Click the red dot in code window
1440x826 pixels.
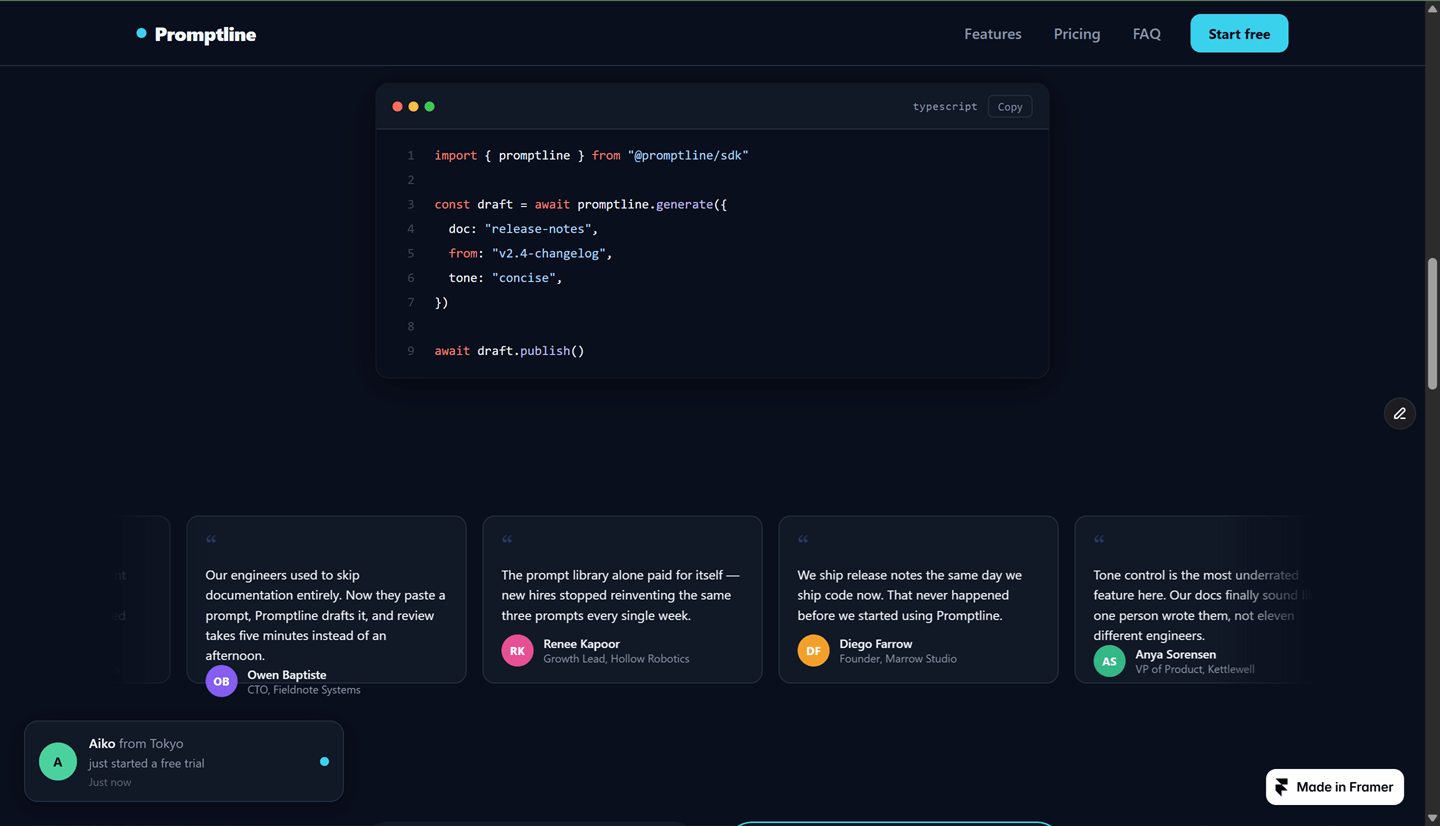coord(397,106)
